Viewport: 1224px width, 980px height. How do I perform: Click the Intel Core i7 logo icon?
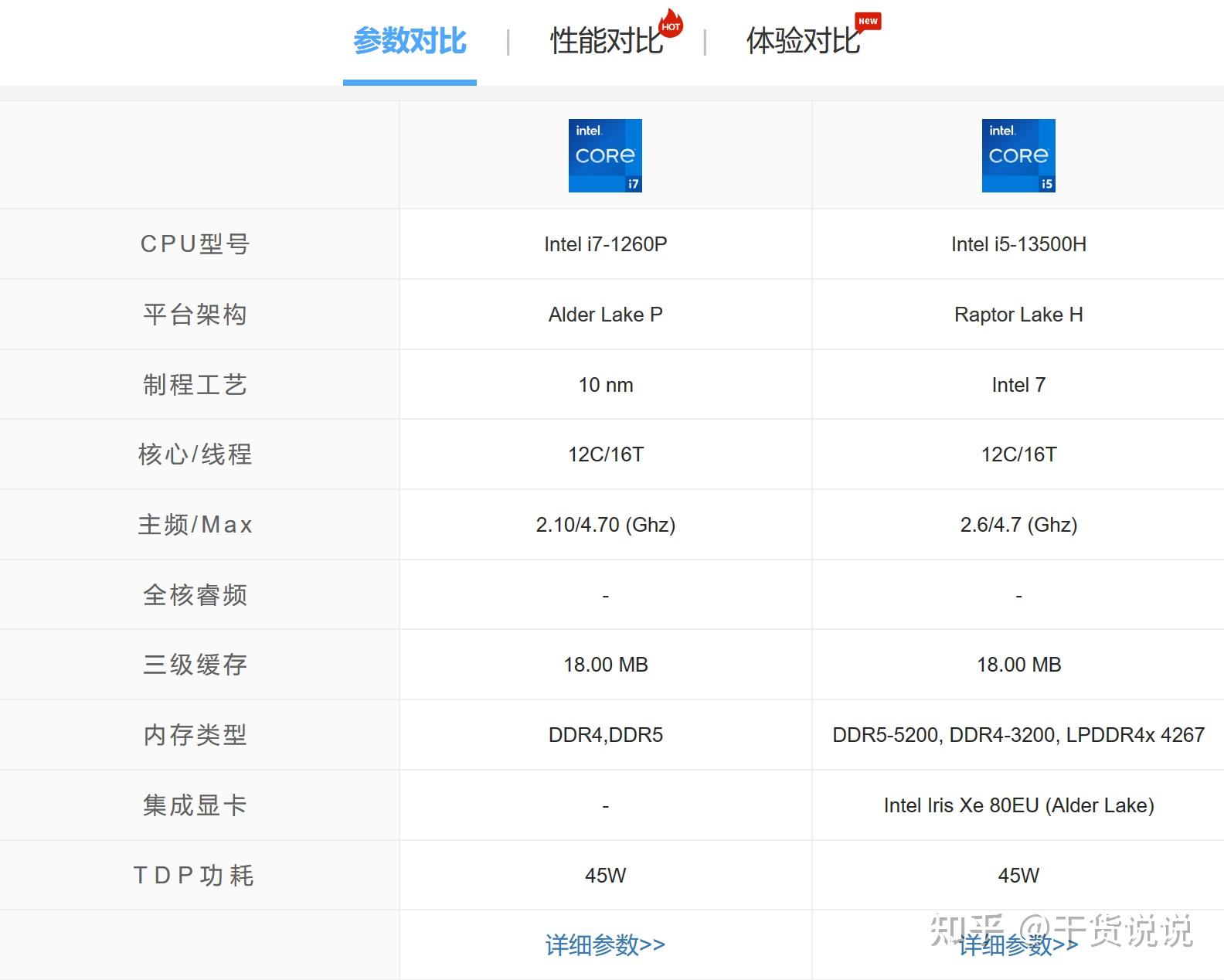(605, 155)
